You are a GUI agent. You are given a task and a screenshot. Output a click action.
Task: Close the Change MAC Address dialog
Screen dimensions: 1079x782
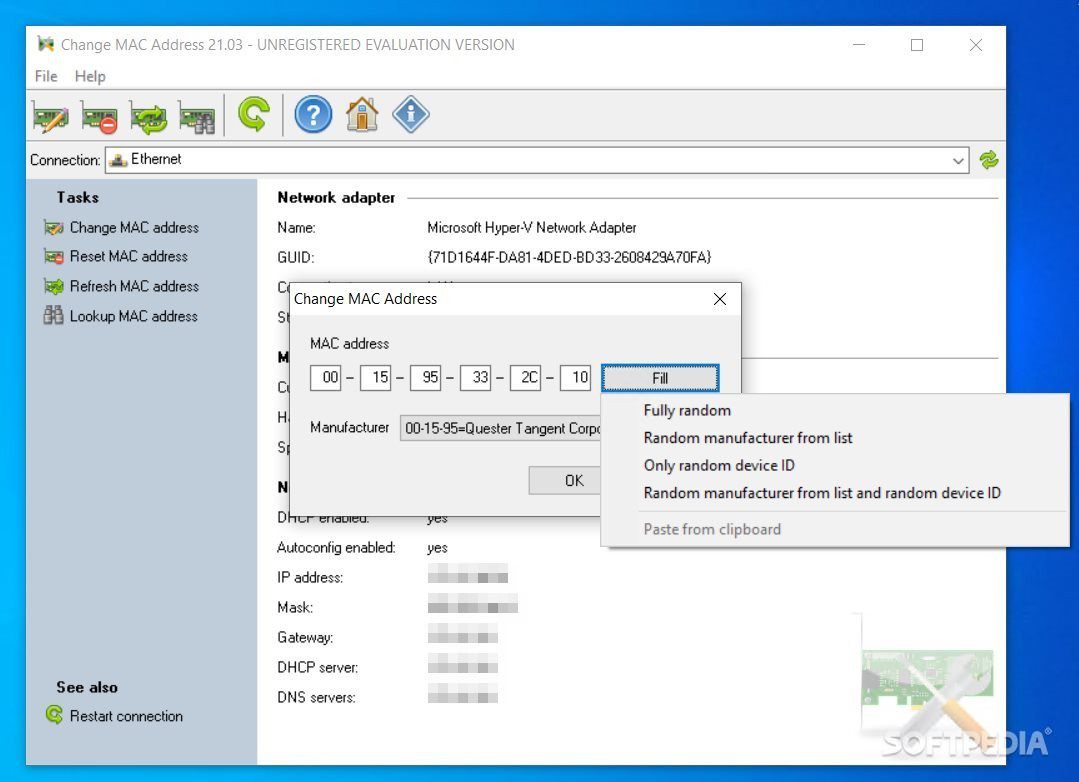point(720,299)
